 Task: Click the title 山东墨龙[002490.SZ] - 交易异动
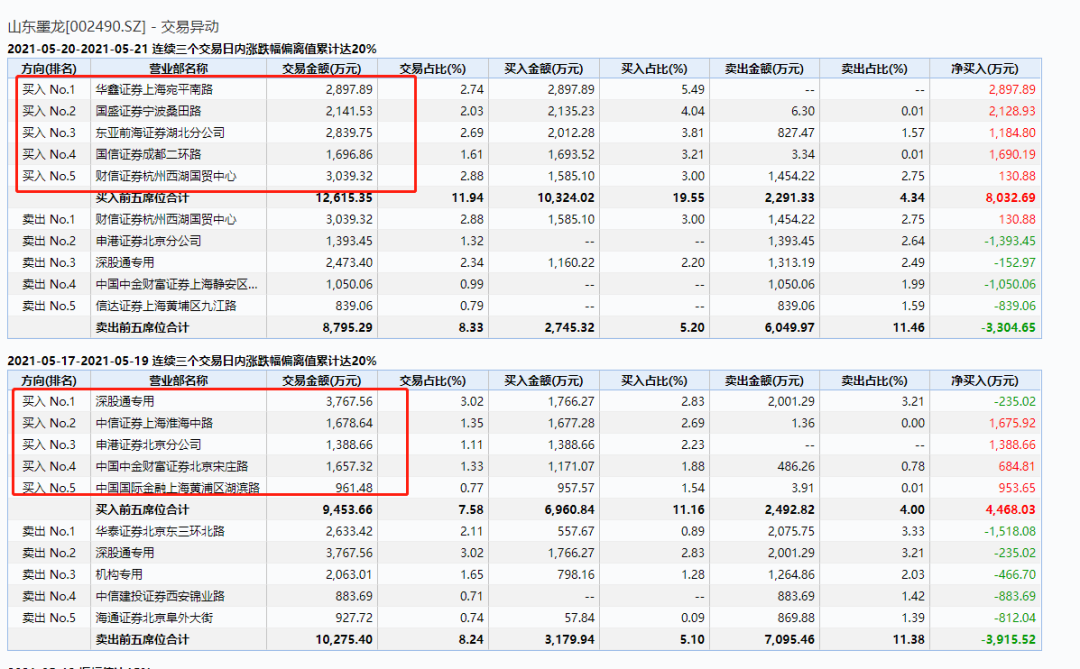pyautogui.click(x=113, y=27)
